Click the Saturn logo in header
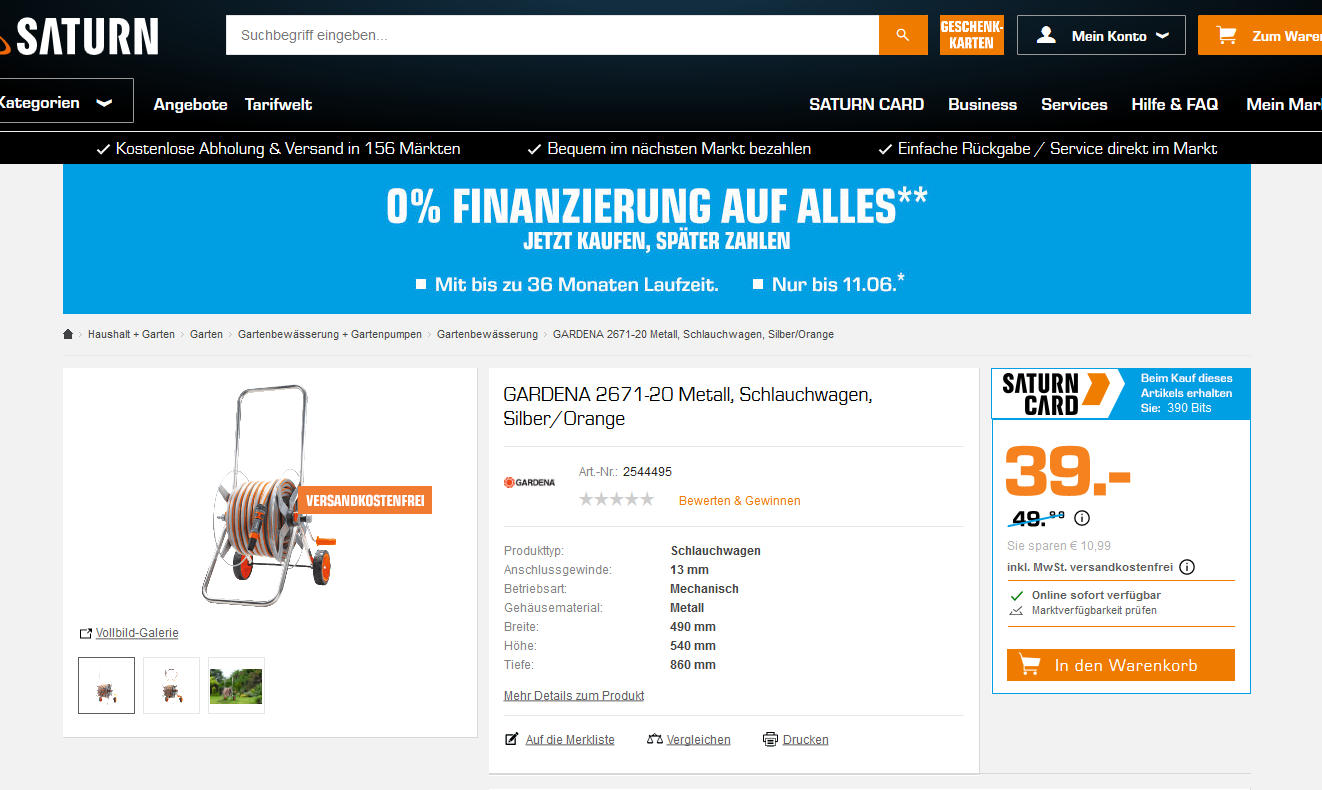The image size is (1322, 790). (79, 37)
